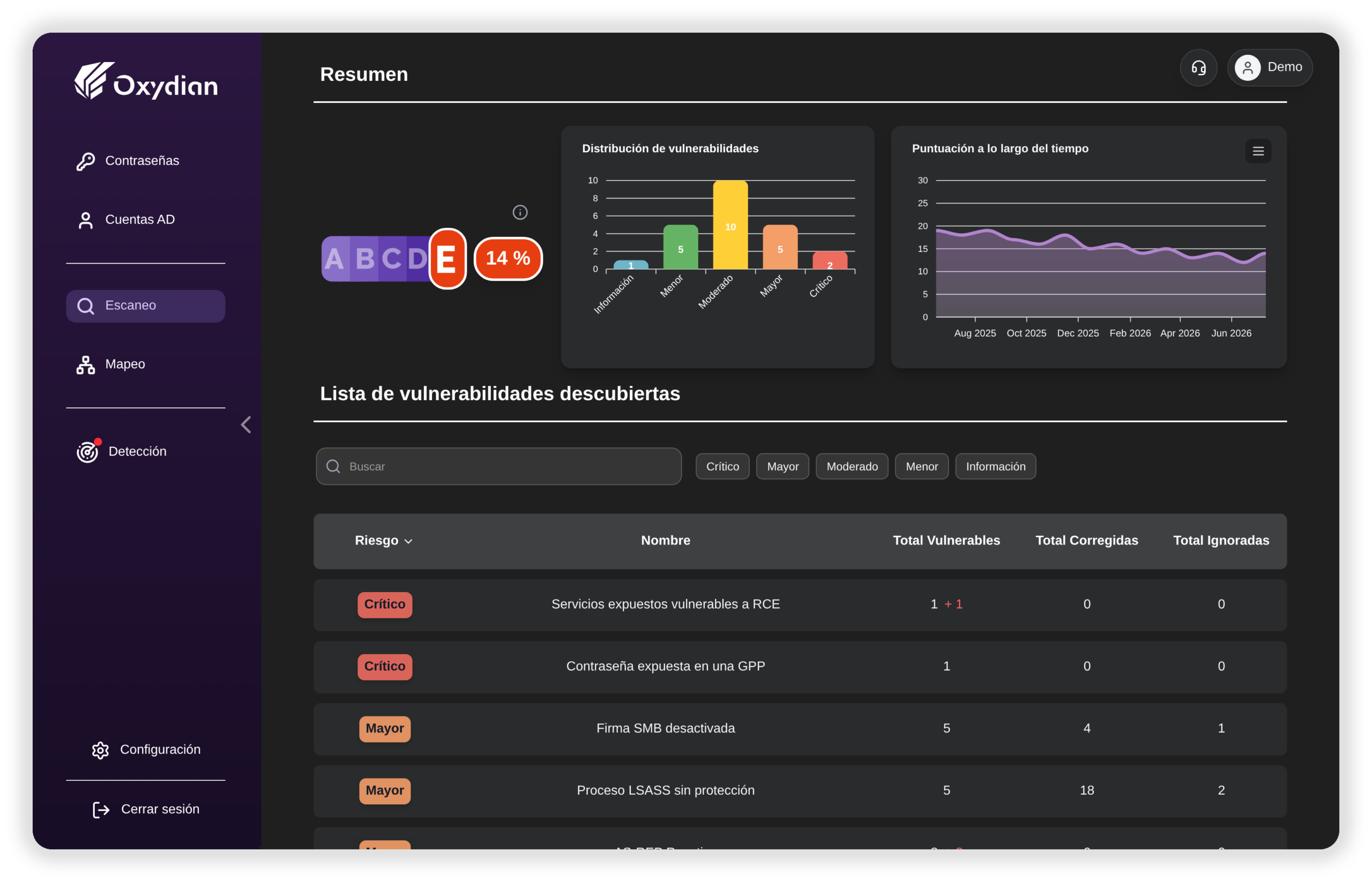
Task: Toggle the Moderado filter chip
Action: 852,467
